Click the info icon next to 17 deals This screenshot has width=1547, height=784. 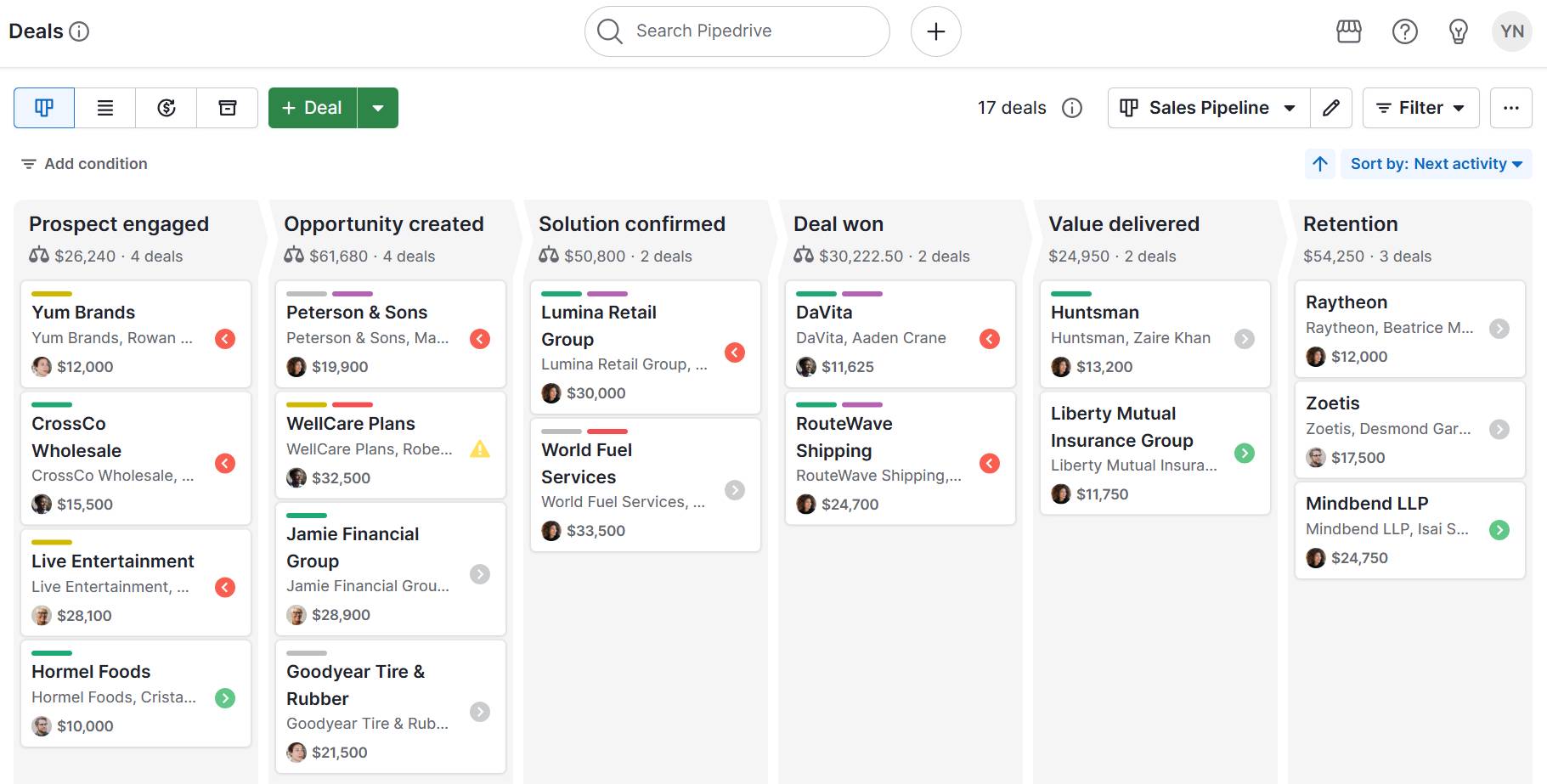click(1072, 108)
